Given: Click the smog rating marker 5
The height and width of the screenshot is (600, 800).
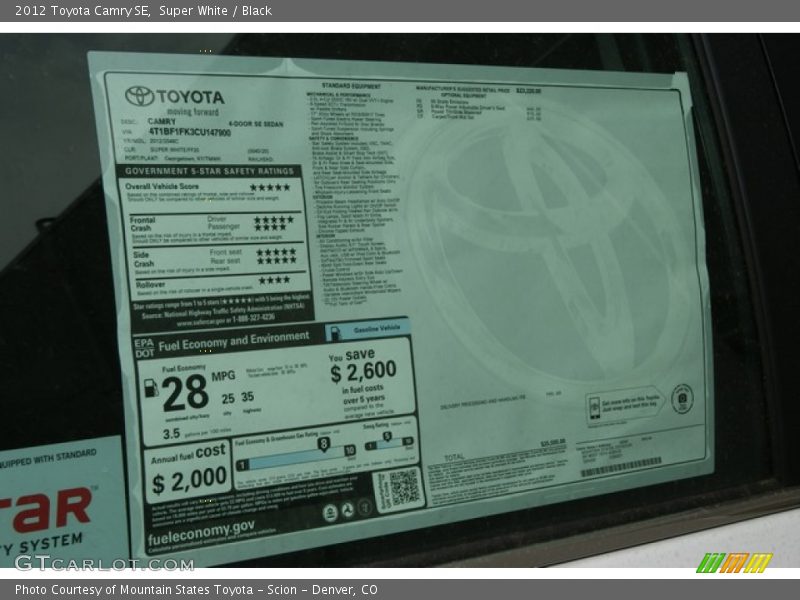Looking at the screenshot, I should pos(387,436).
